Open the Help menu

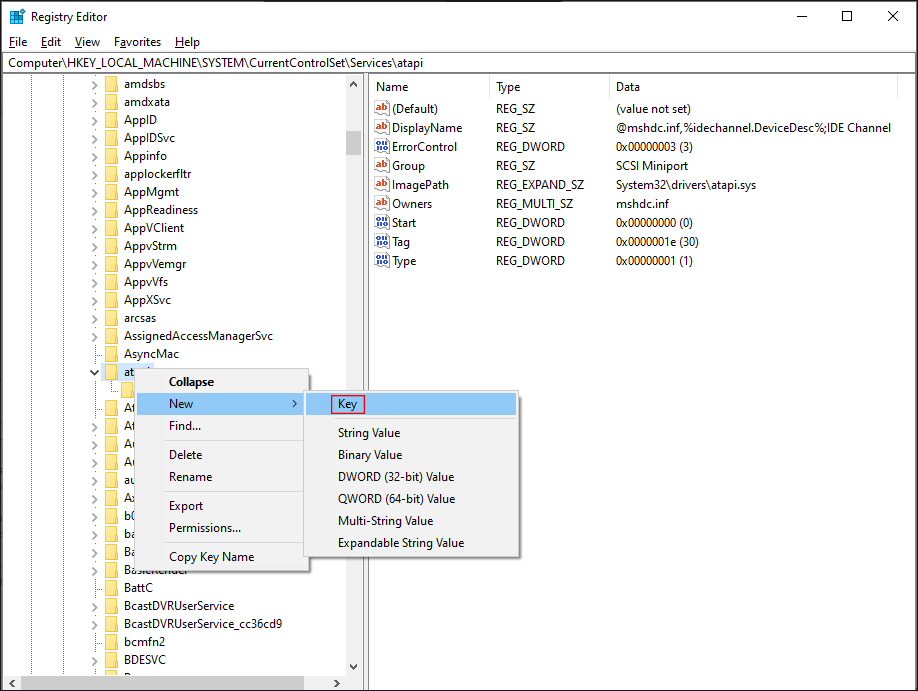[187, 42]
